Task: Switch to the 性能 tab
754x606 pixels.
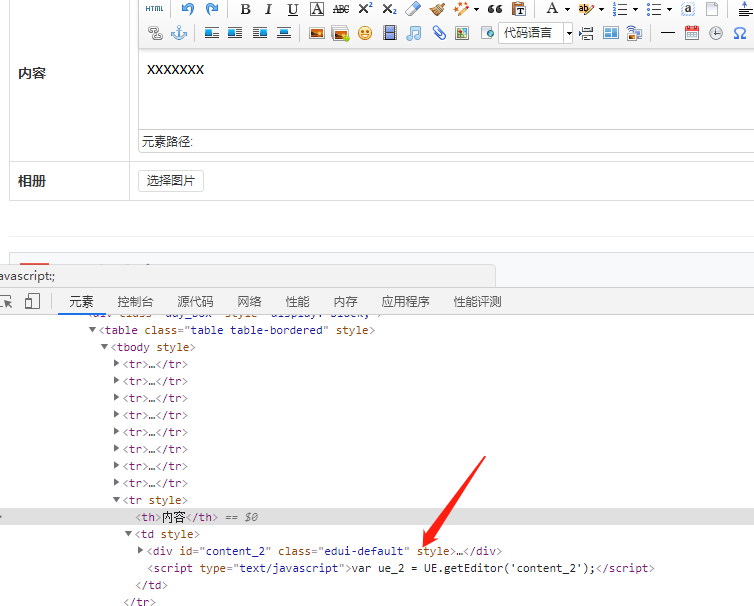Action: (x=297, y=302)
